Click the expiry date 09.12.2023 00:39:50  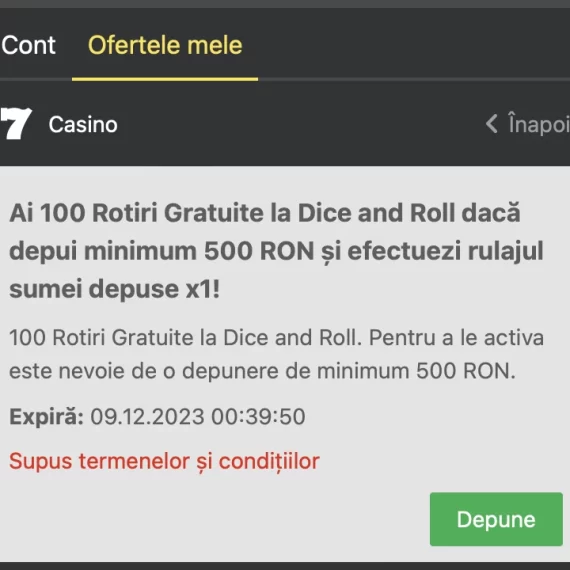(198, 417)
